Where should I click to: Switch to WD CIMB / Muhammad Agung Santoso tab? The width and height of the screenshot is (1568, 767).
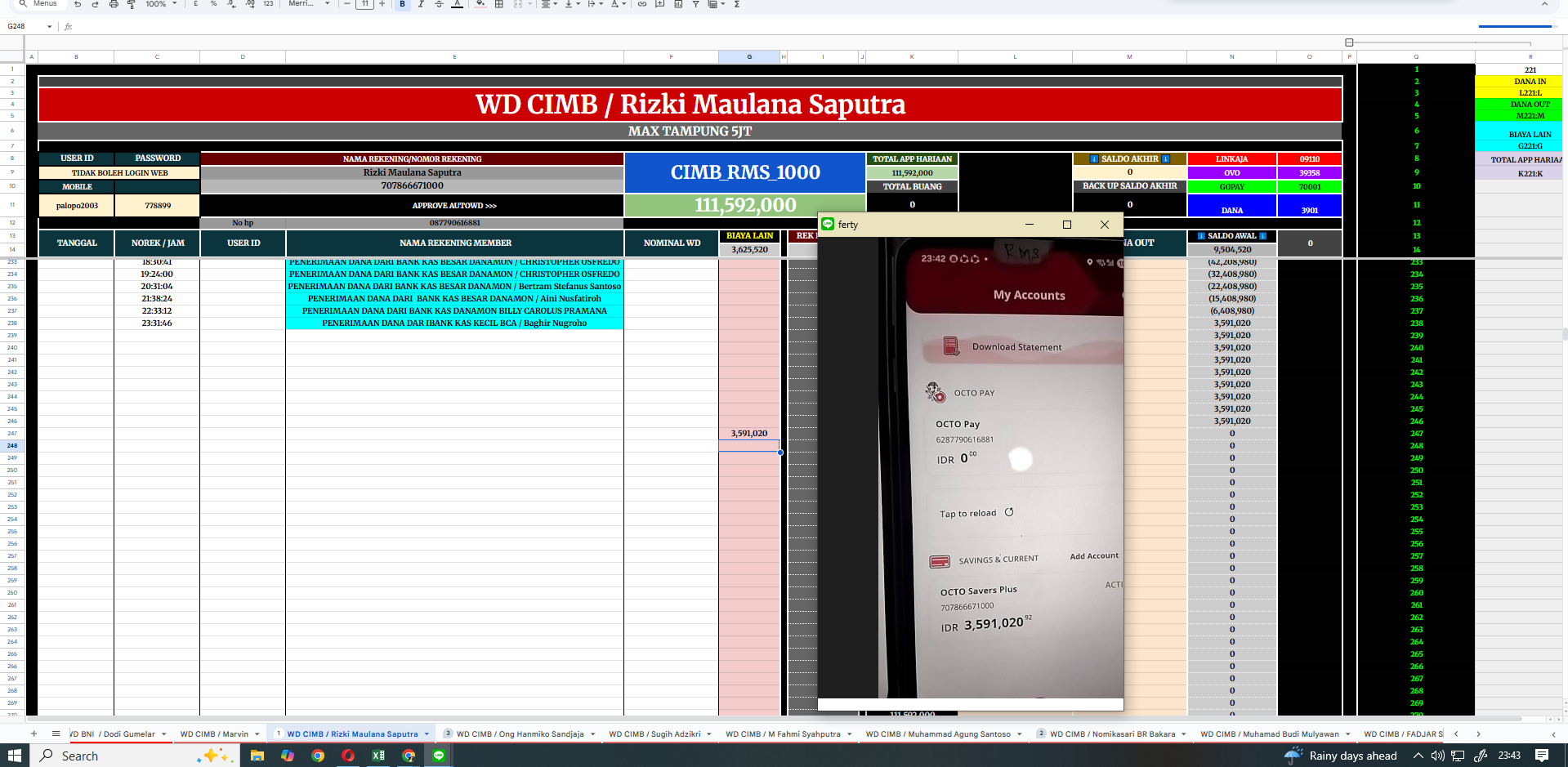click(938, 734)
